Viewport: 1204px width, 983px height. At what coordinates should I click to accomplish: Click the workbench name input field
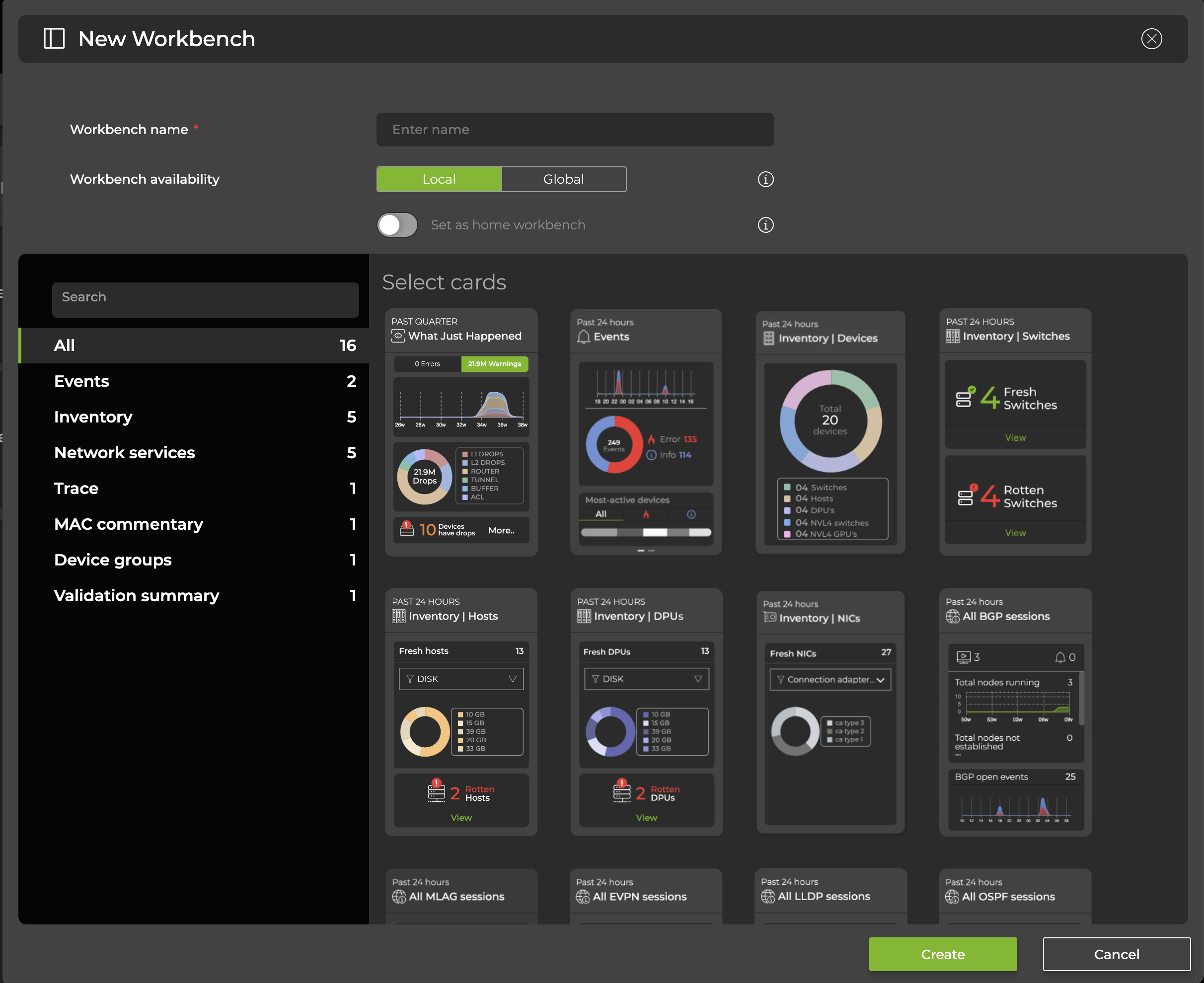pyautogui.click(x=574, y=129)
